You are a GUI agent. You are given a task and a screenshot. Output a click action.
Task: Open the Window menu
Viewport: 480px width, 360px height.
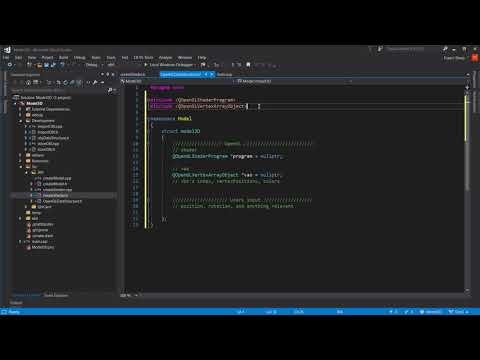pos(185,57)
